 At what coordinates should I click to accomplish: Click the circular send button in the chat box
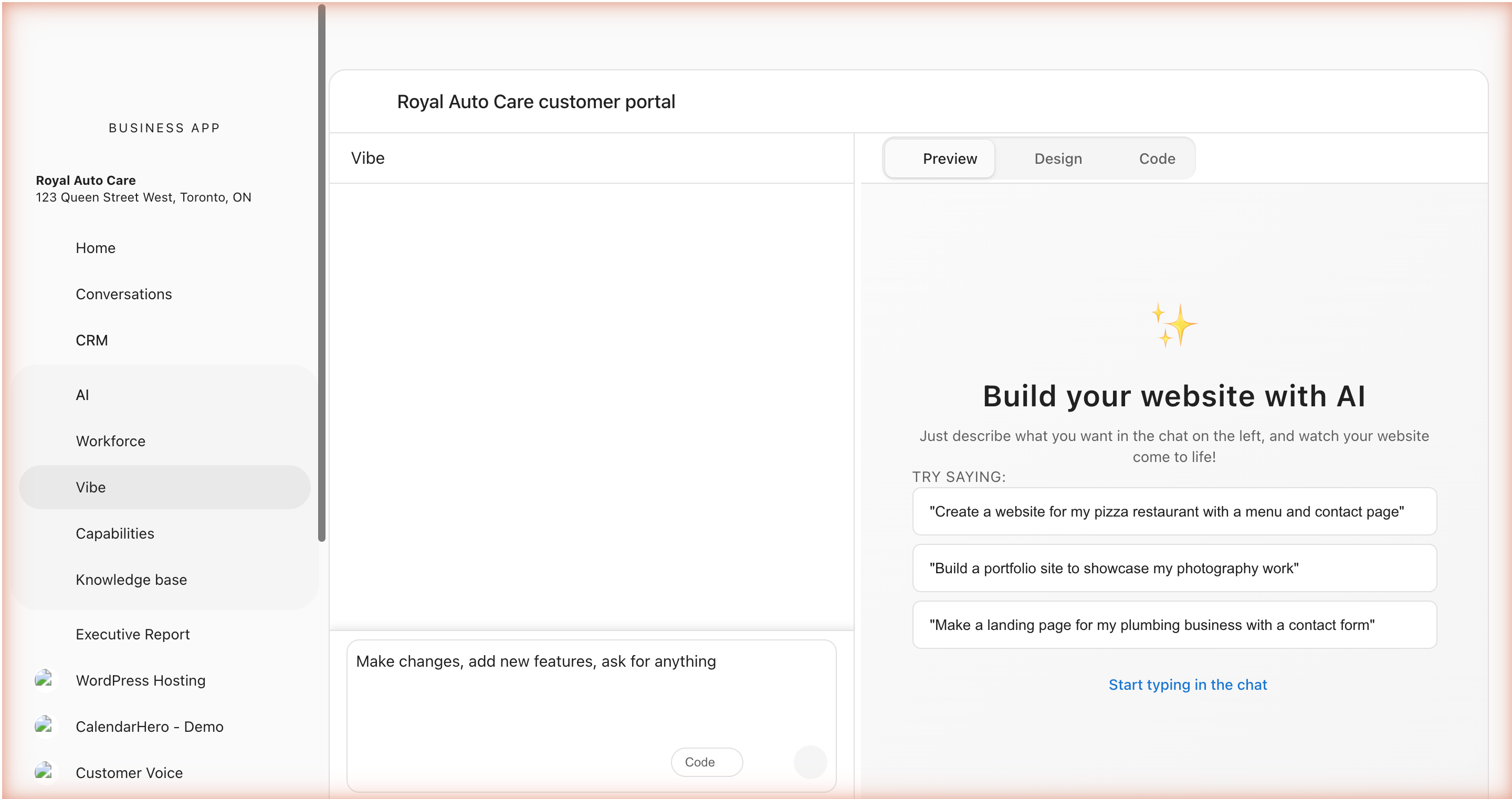point(810,762)
